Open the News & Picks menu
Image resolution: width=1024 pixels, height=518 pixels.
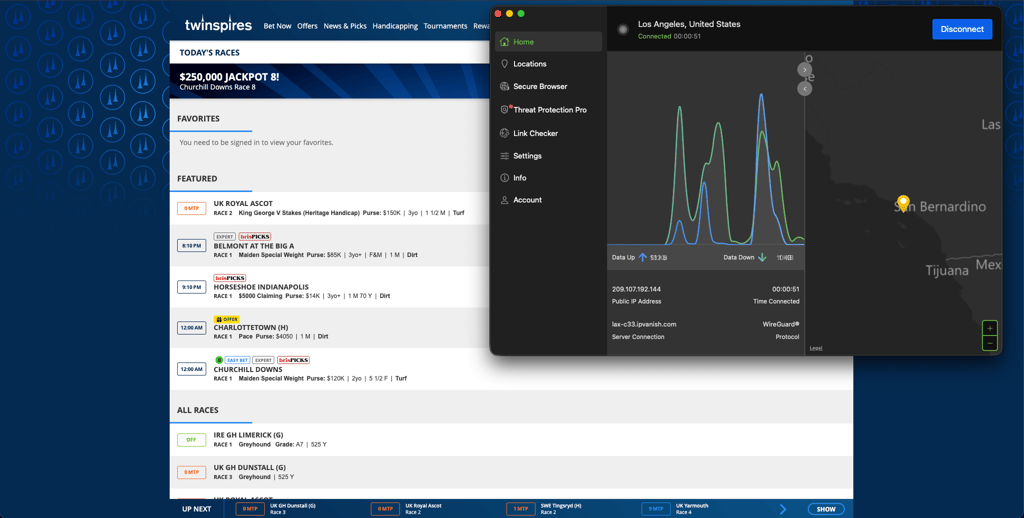tap(345, 26)
